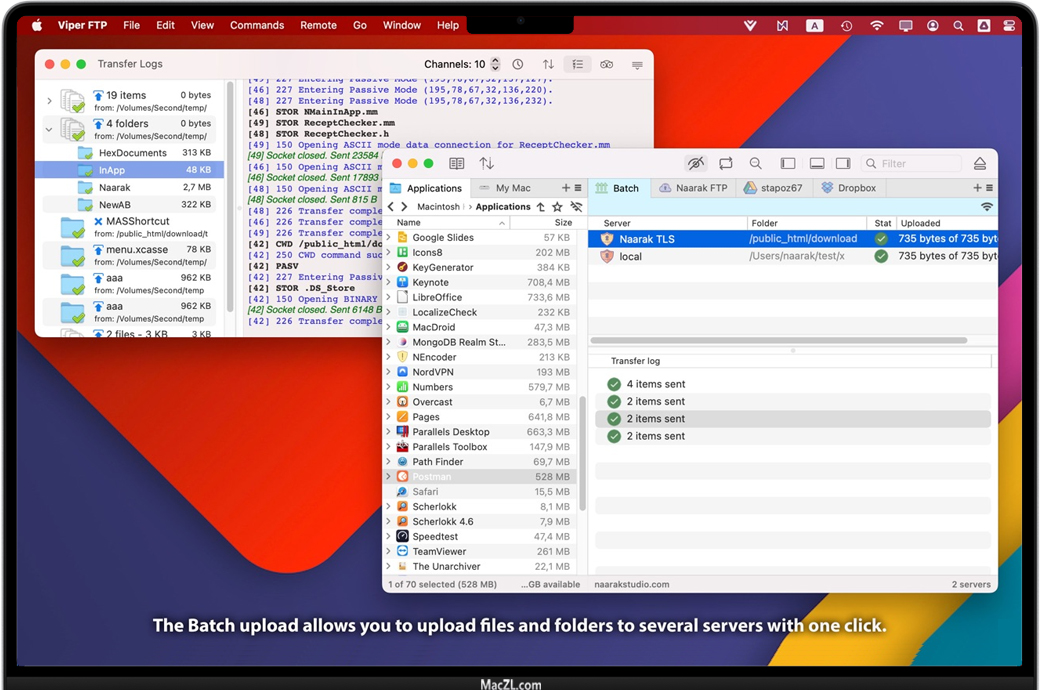Expand the 19 items transfer group
Viewport: 1040px width, 690px height.
[x=49, y=101]
